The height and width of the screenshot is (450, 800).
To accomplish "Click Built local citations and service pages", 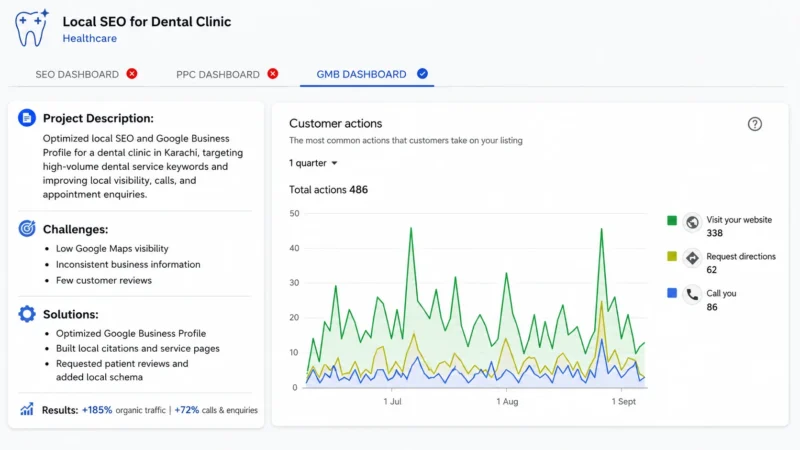I will pyautogui.click(x=138, y=348).
